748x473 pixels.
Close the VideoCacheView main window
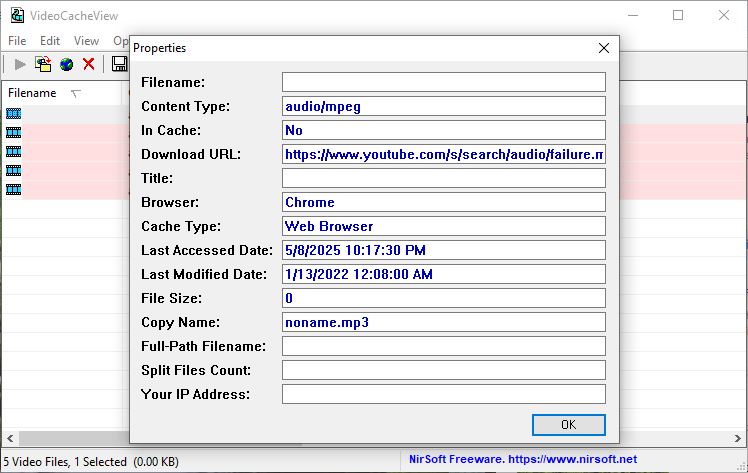click(724, 15)
